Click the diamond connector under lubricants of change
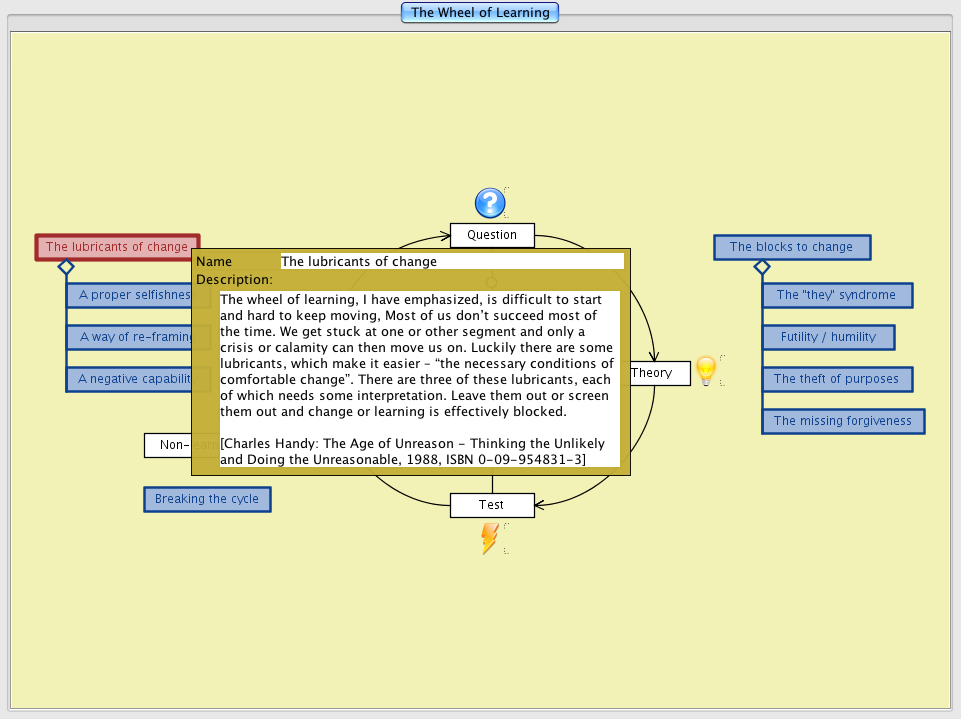Image resolution: width=961 pixels, height=719 pixels. [66, 267]
